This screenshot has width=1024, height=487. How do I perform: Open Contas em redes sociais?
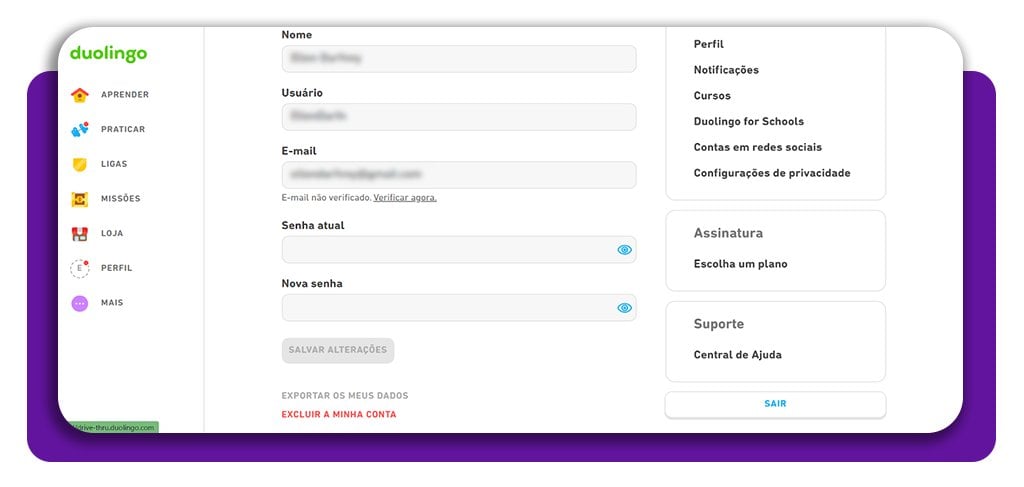758,147
